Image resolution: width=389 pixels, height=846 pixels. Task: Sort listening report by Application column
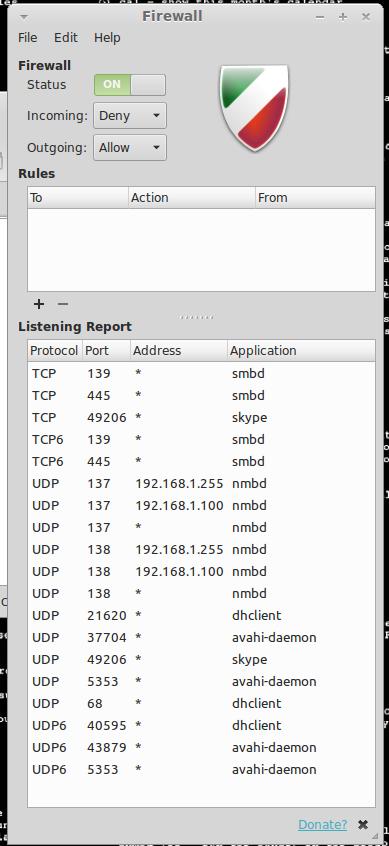301,351
